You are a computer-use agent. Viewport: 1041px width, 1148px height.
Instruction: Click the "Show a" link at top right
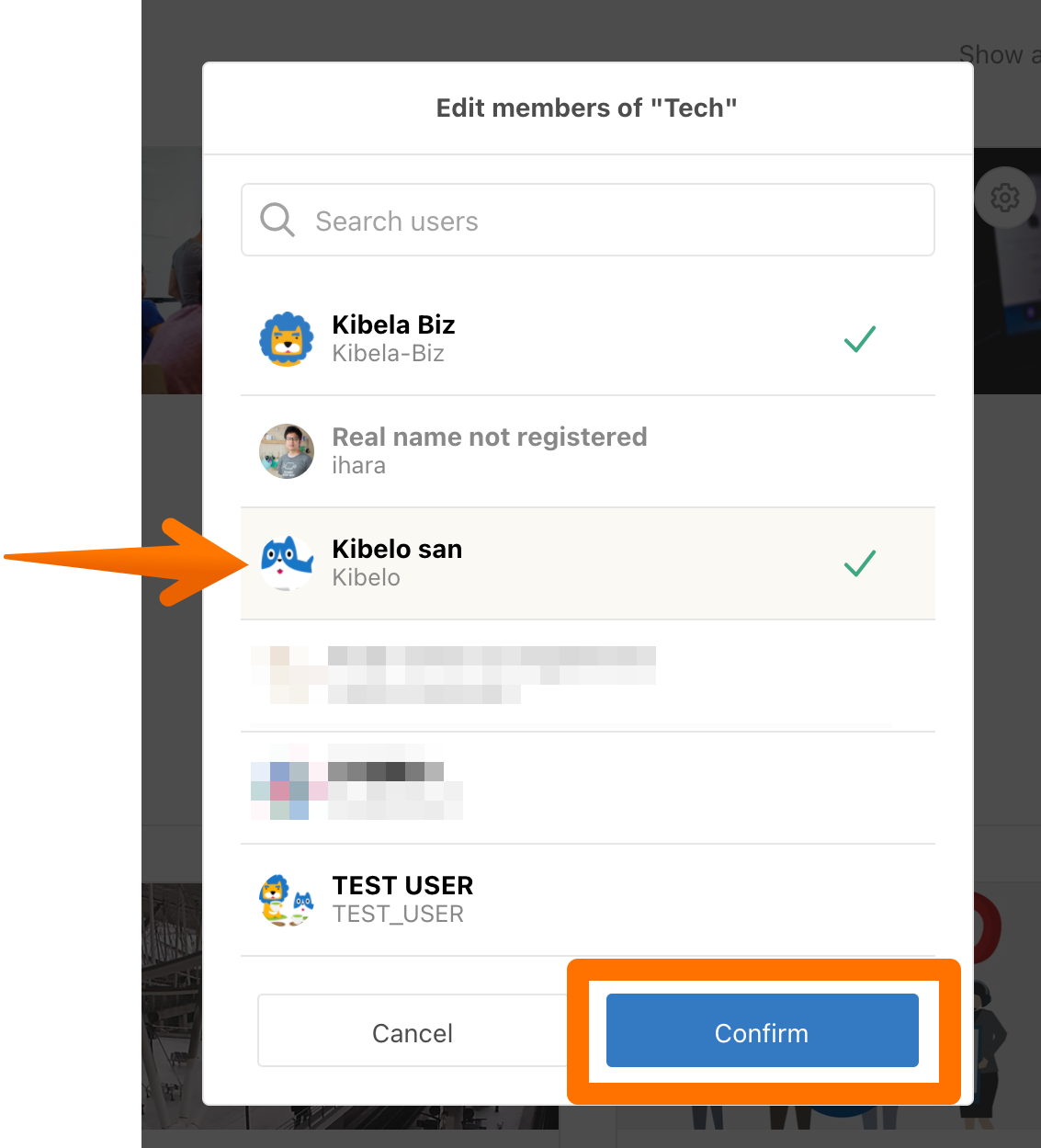pos(998,55)
